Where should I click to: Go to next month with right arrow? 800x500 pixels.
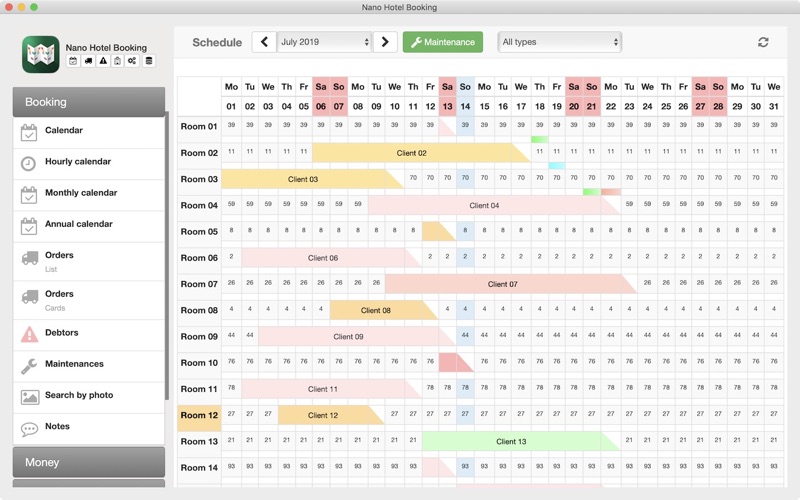point(385,42)
